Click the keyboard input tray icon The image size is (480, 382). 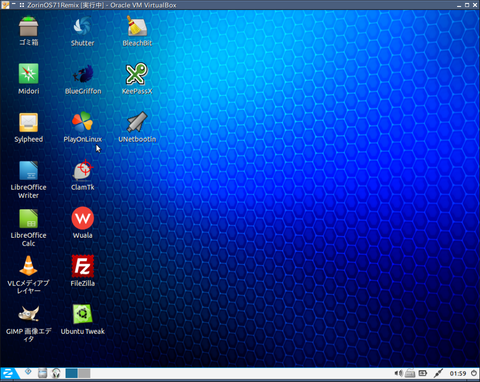coord(410,373)
